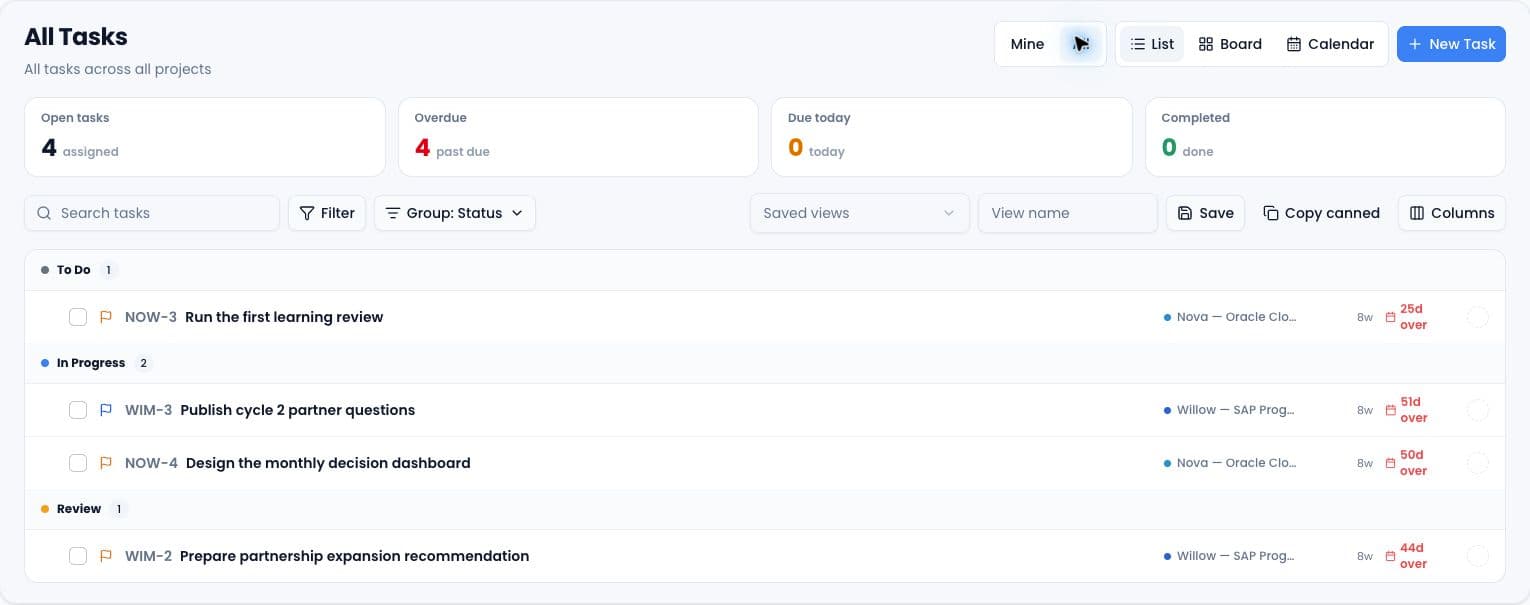Click the priority flag on NOW-4
The width and height of the screenshot is (1530, 605).
click(x=105, y=463)
